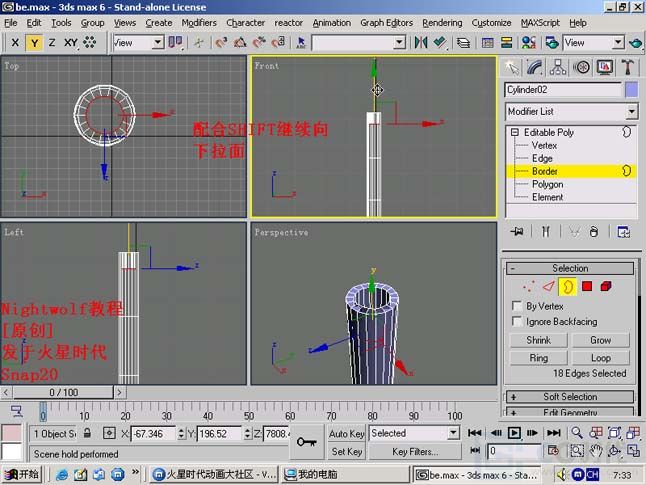The width and height of the screenshot is (646, 485).
Task: Toggle Auto Key animation mode
Action: coord(346,434)
